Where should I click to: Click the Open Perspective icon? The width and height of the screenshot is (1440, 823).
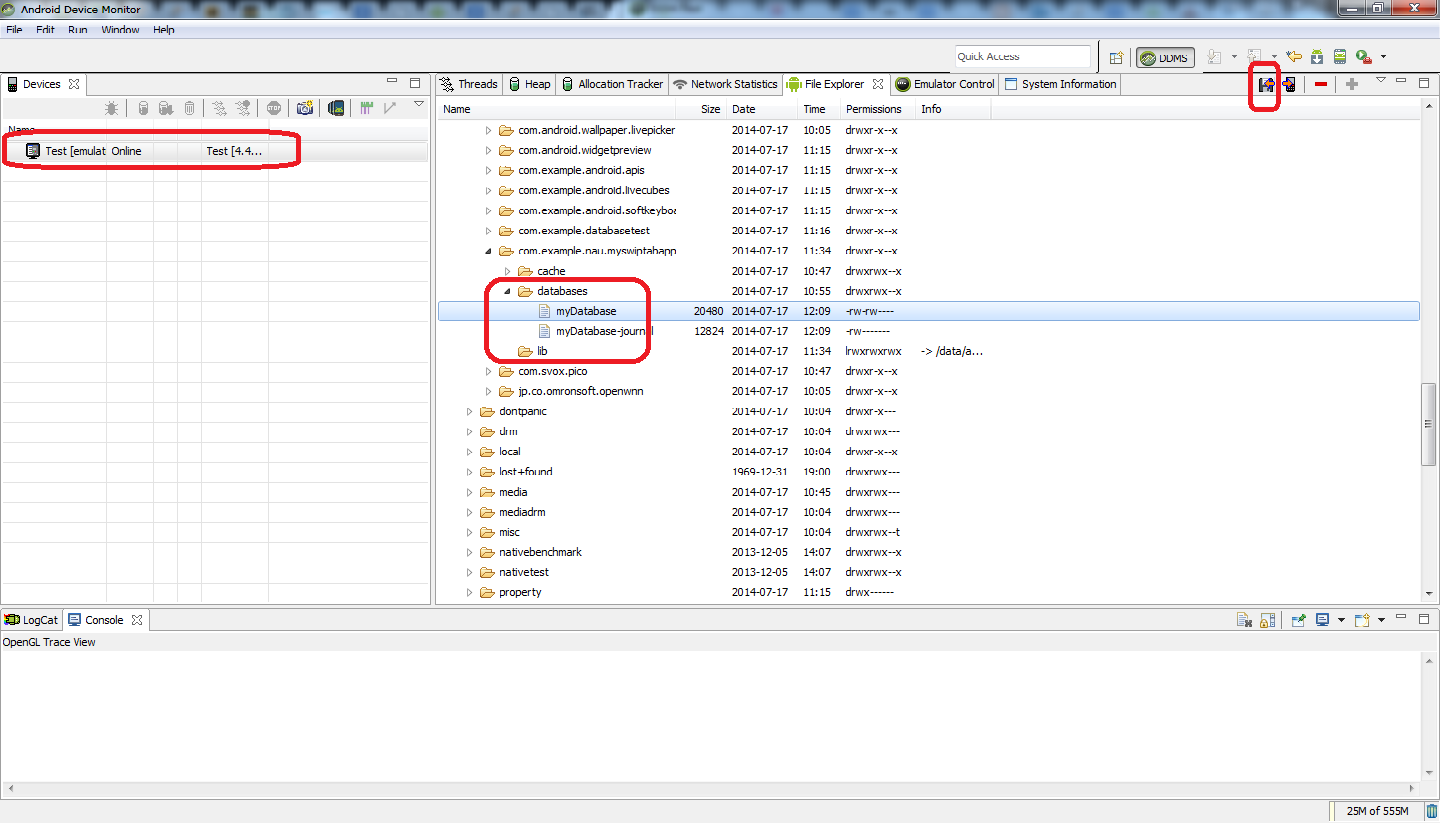tap(1117, 58)
